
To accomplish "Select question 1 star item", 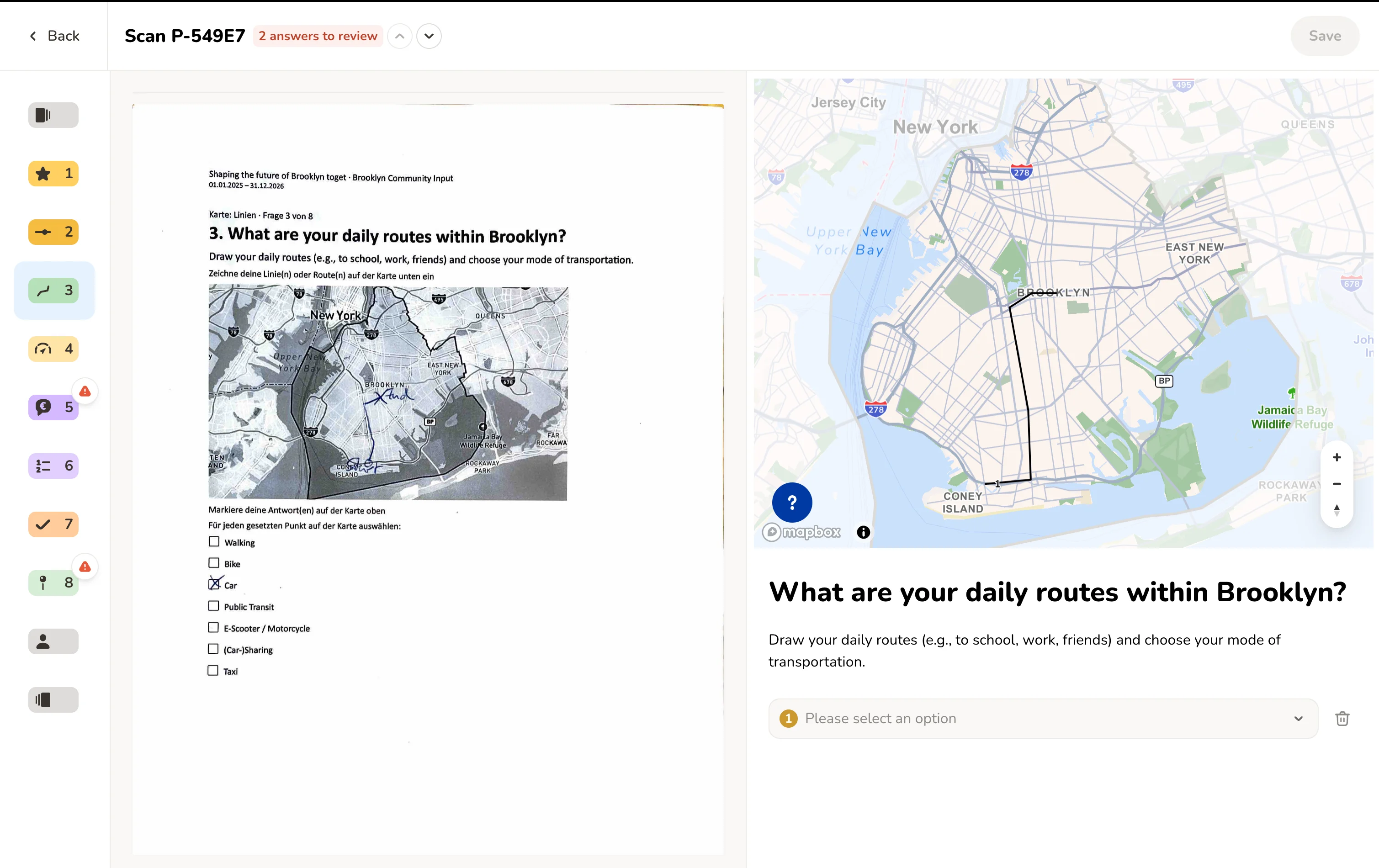I will 53,174.
